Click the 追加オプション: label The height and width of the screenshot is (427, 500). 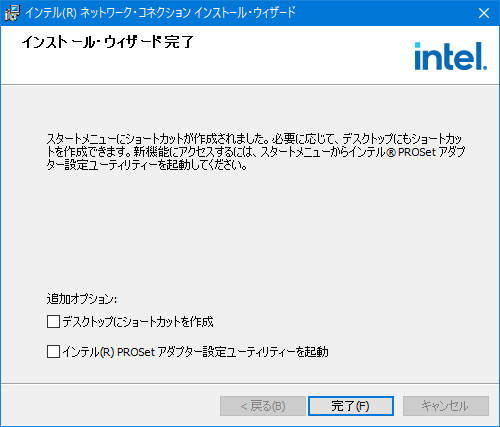coord(82,299)
